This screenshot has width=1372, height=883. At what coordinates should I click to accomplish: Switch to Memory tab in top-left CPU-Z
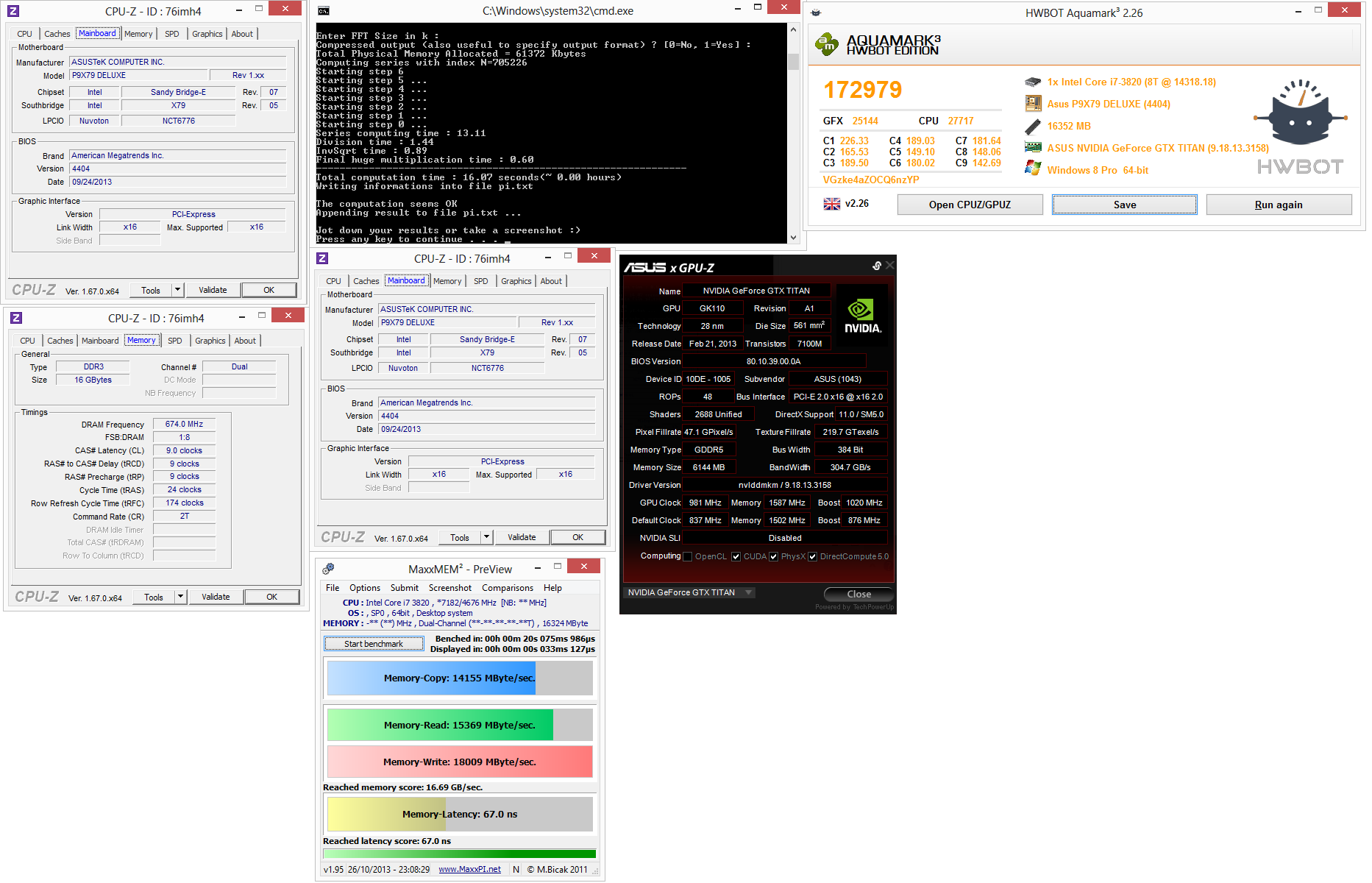click(138, 34)
